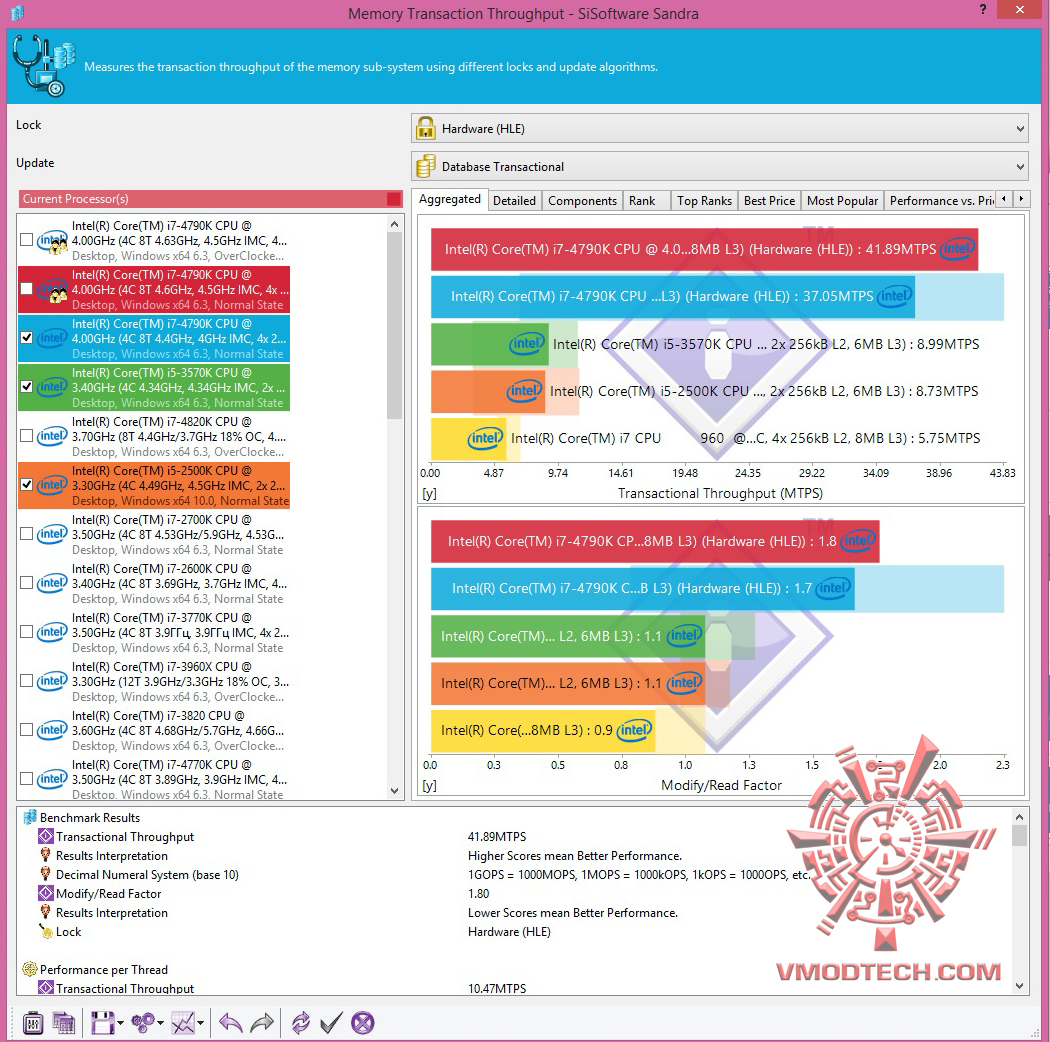Click the Benchmark Results section icon
This screenshot has width=1050, height=1042.
pyautogui.click(x=29, y=818)
